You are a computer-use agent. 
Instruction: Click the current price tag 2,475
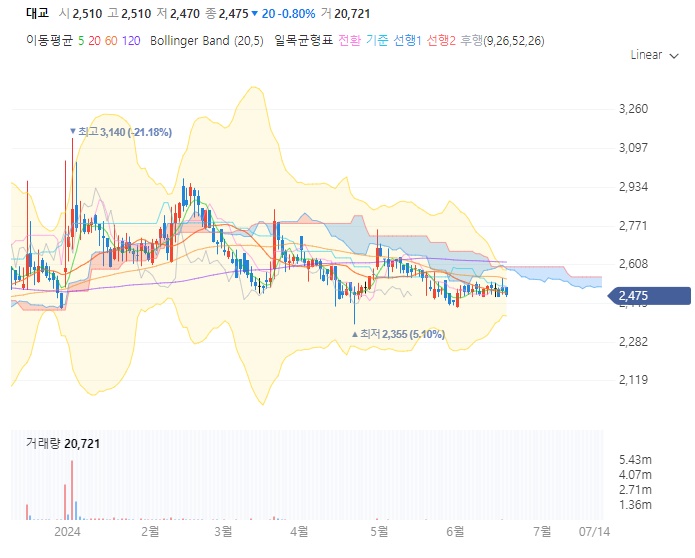click(x=648, y=296)
